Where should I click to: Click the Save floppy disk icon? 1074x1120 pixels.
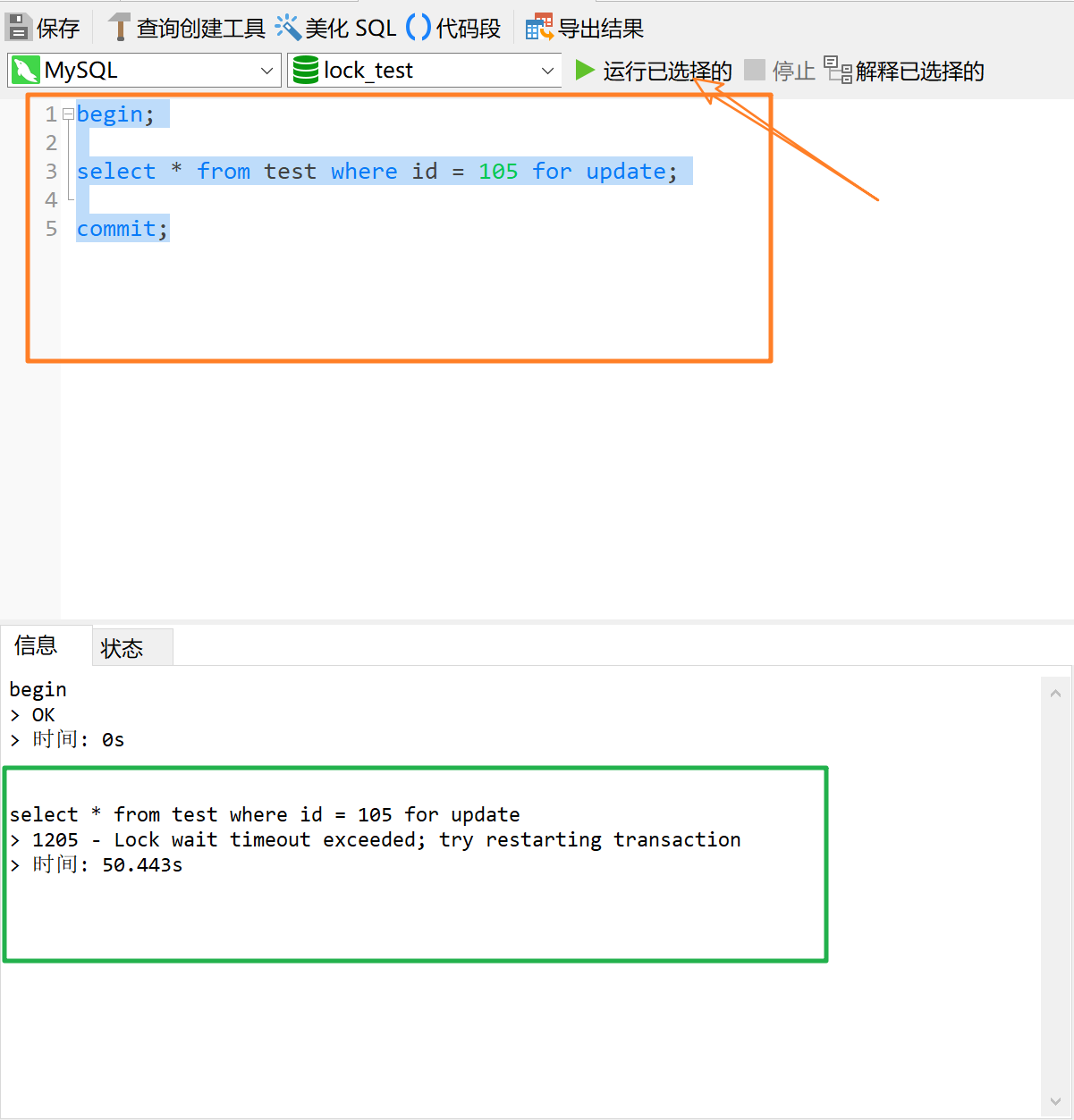click(18, 28)
